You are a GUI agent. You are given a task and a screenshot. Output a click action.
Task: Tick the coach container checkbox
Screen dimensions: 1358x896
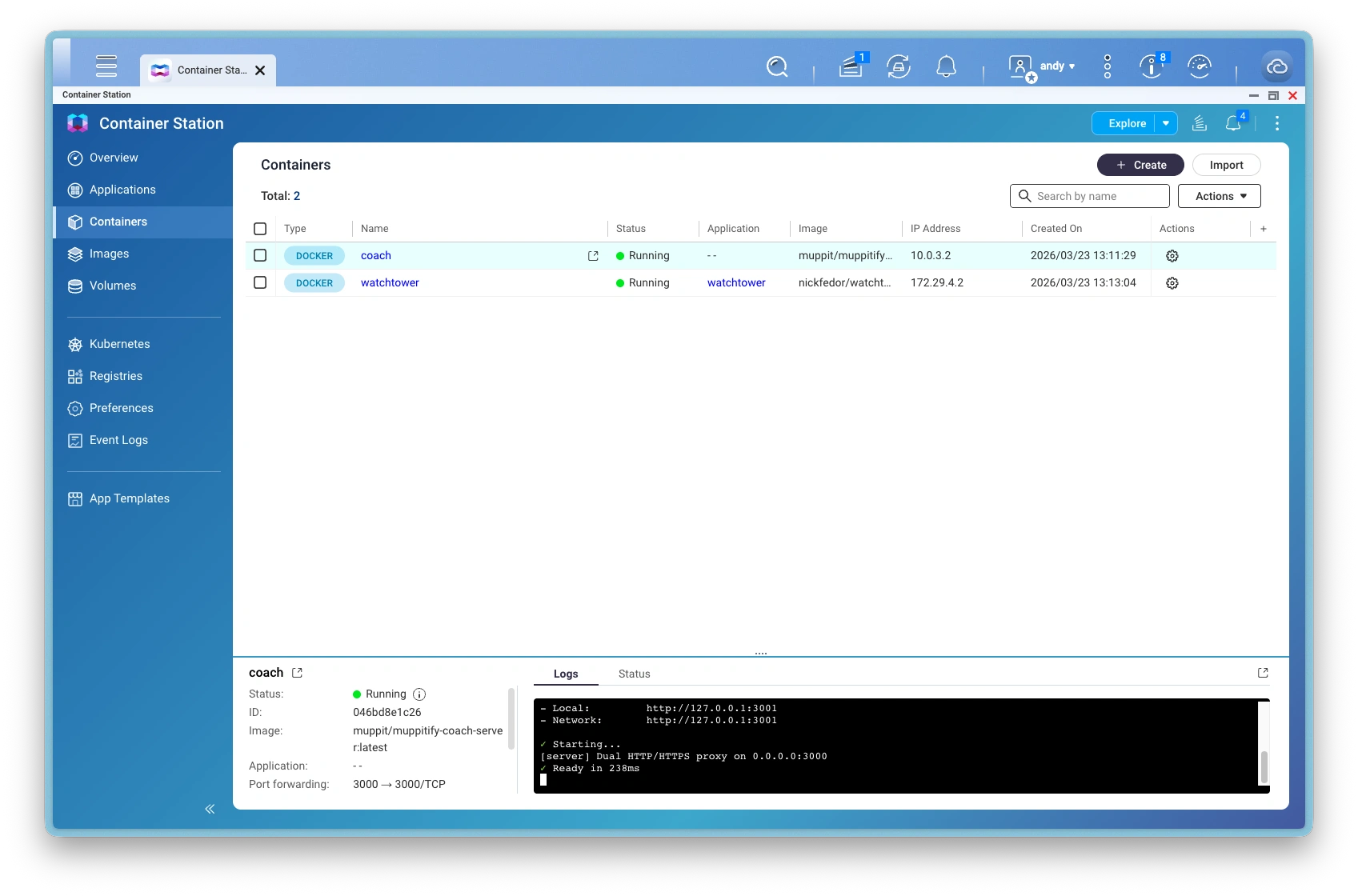[260, 255]
